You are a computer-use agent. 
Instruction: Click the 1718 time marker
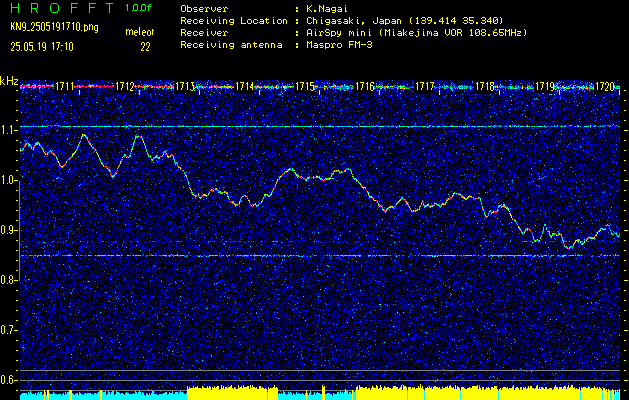coord(485,86)
